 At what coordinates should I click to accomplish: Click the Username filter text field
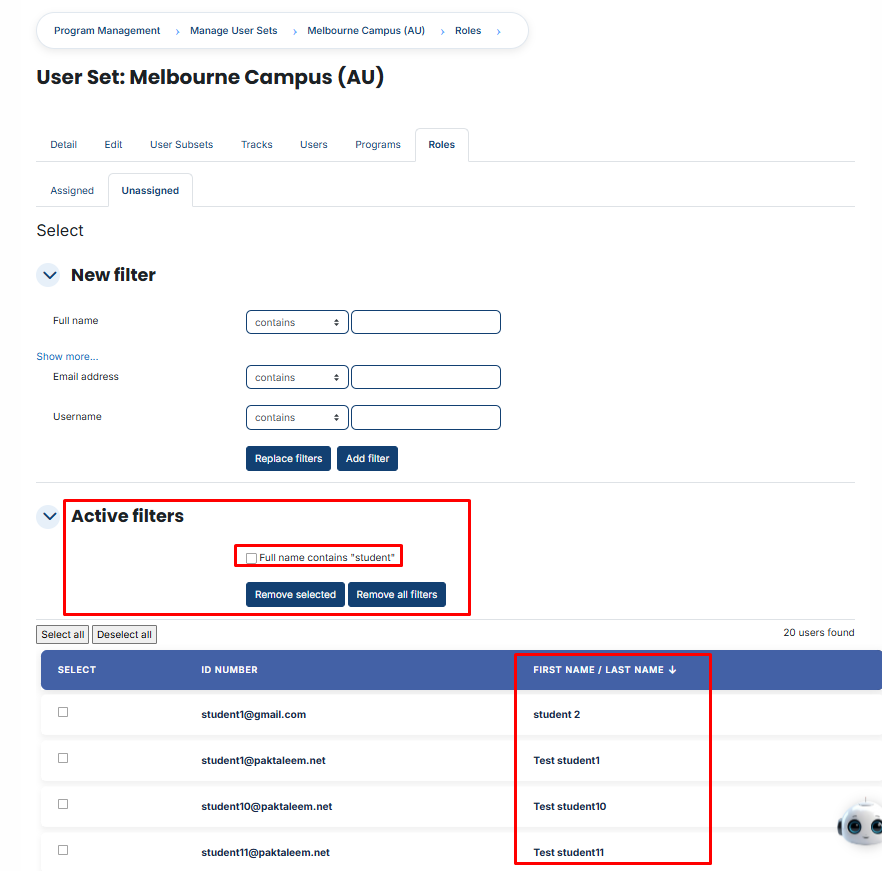click(x=426, y=417)
